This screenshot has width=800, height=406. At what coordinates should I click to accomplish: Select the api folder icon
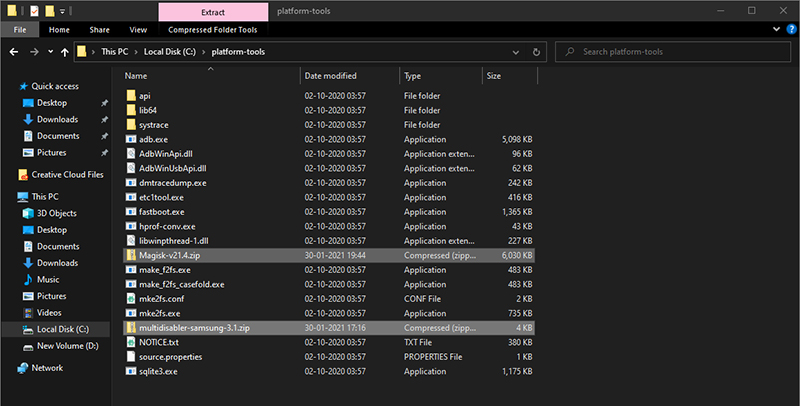pos(131,95)
